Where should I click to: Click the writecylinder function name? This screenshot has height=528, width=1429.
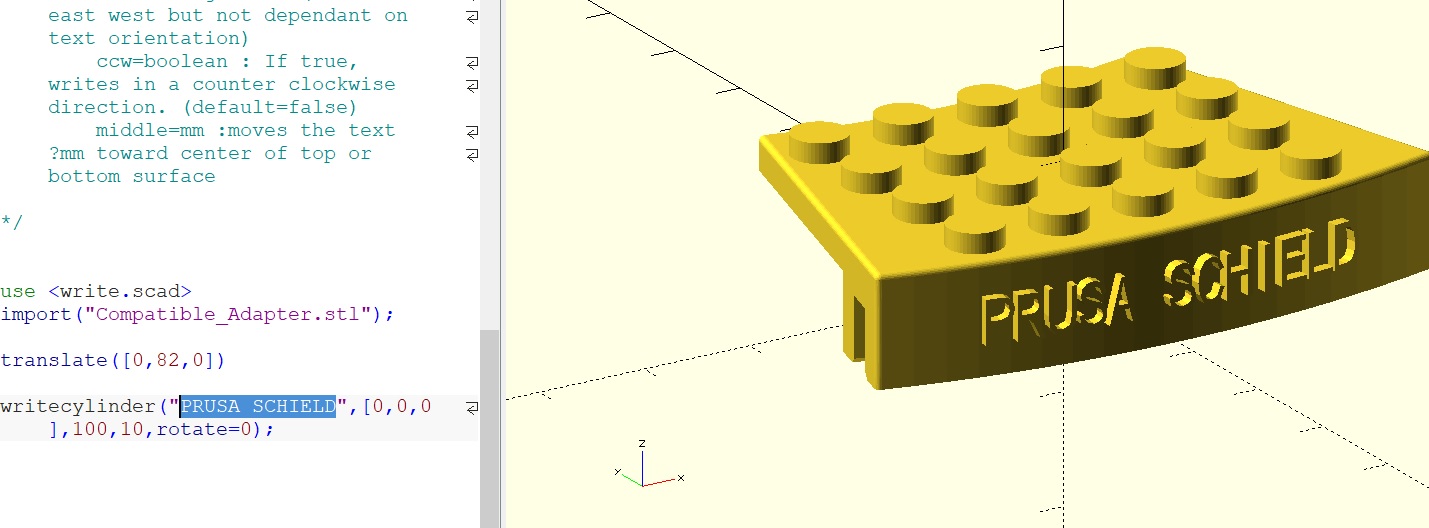(x=78, y=406)
